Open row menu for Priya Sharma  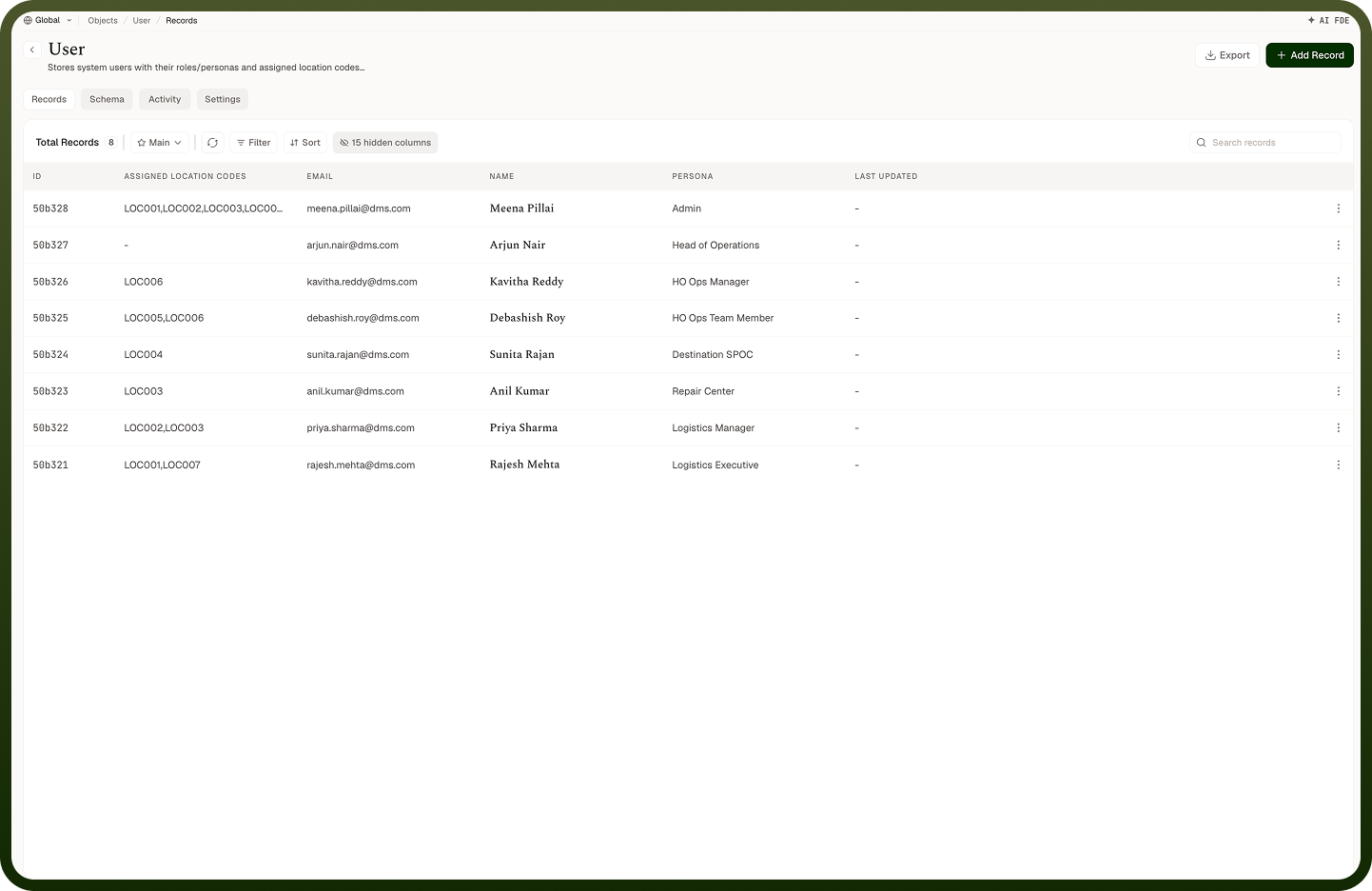(1338, 427)
